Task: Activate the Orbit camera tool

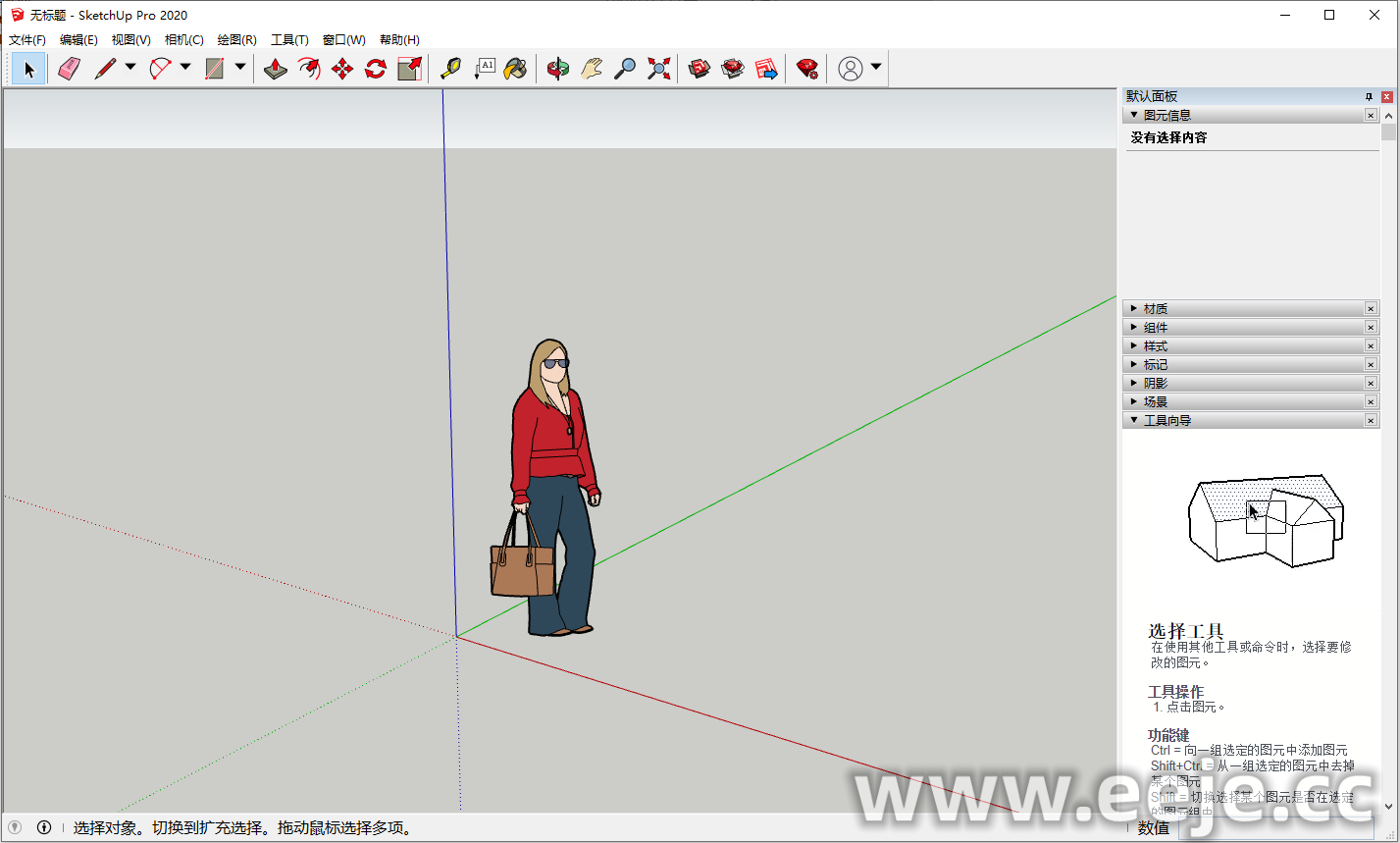Action: click(558, 69)
